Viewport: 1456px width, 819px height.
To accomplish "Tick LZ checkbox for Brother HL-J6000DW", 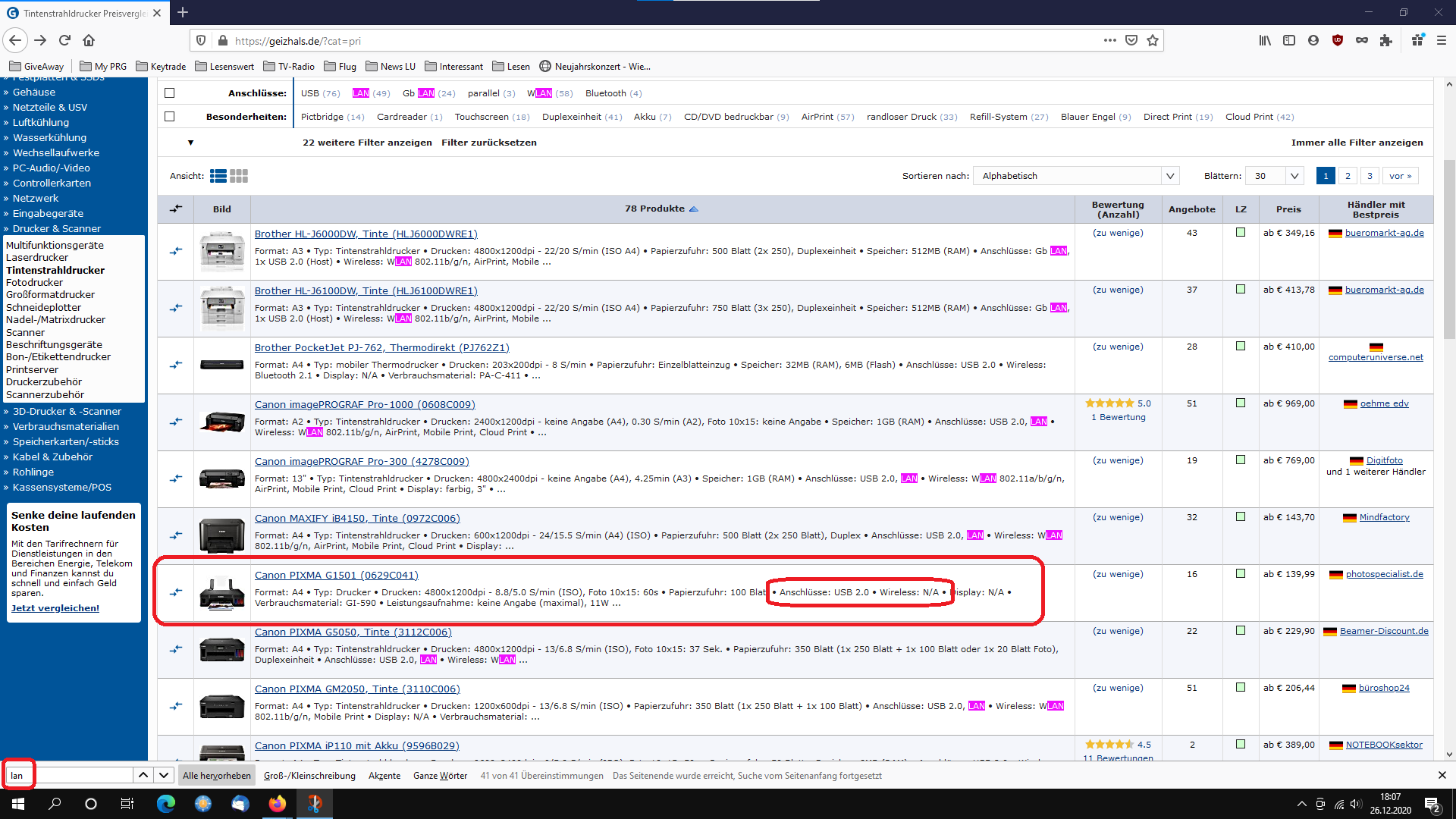I will pyautogui.click(x=1241, y=233).
